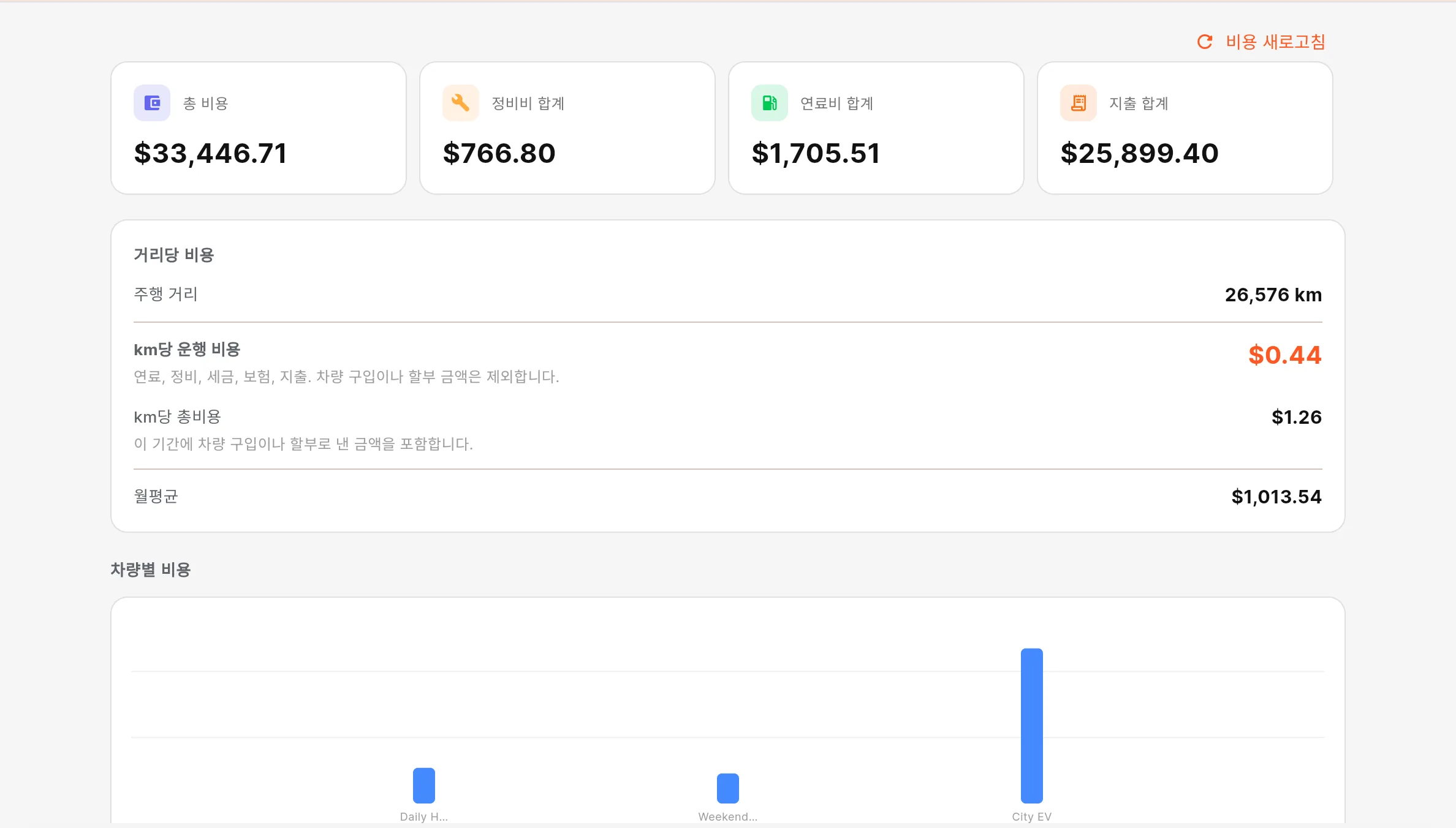
Task: Select the Daily H... bar in chart
Action: click(x=424, y=785)
